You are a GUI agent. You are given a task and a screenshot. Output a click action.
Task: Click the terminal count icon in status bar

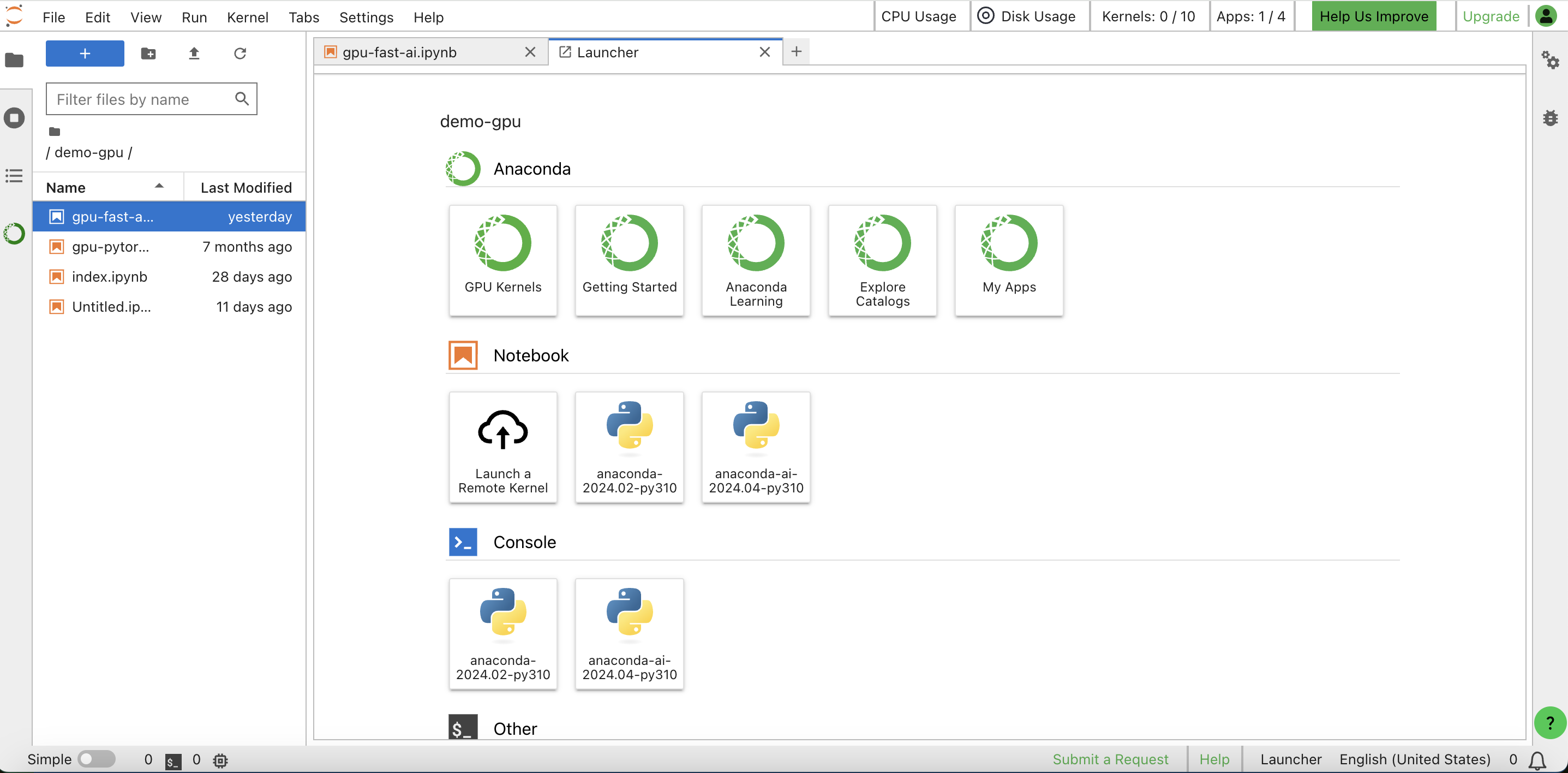tap(173, 760)
